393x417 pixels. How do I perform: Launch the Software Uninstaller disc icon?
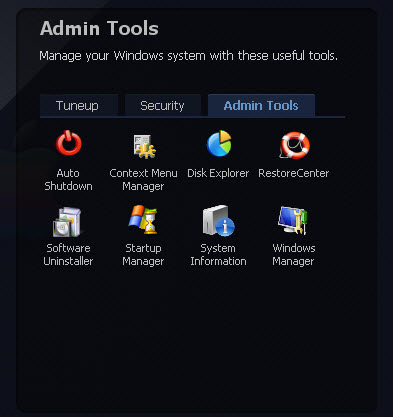[68, 222]
